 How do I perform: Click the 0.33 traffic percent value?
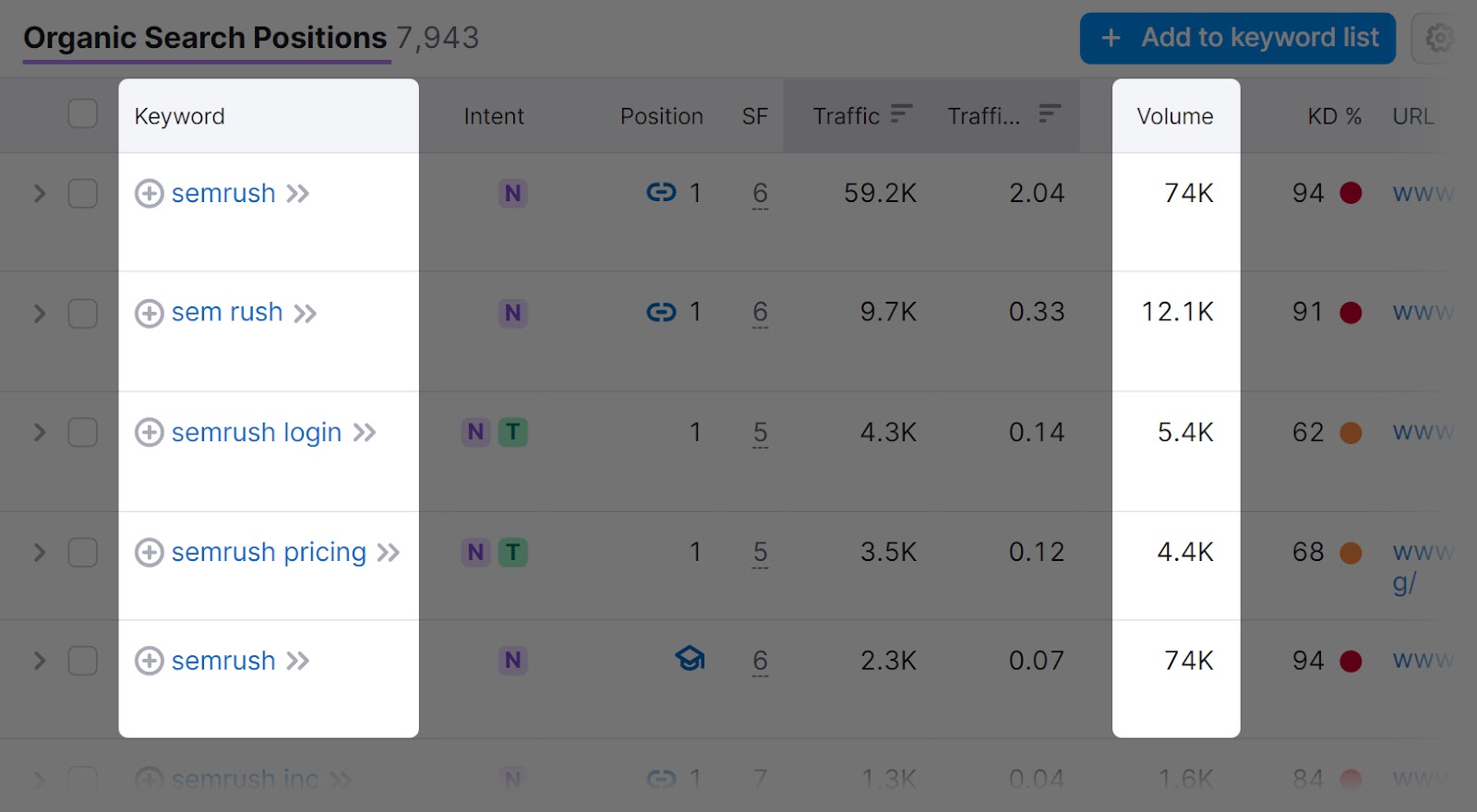[1037, 313]
